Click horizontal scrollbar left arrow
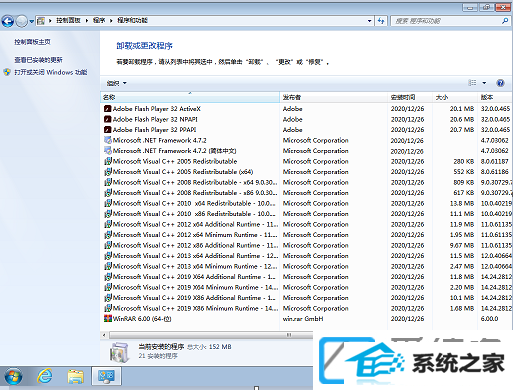513x390 pixels. (x=104, y=335)
